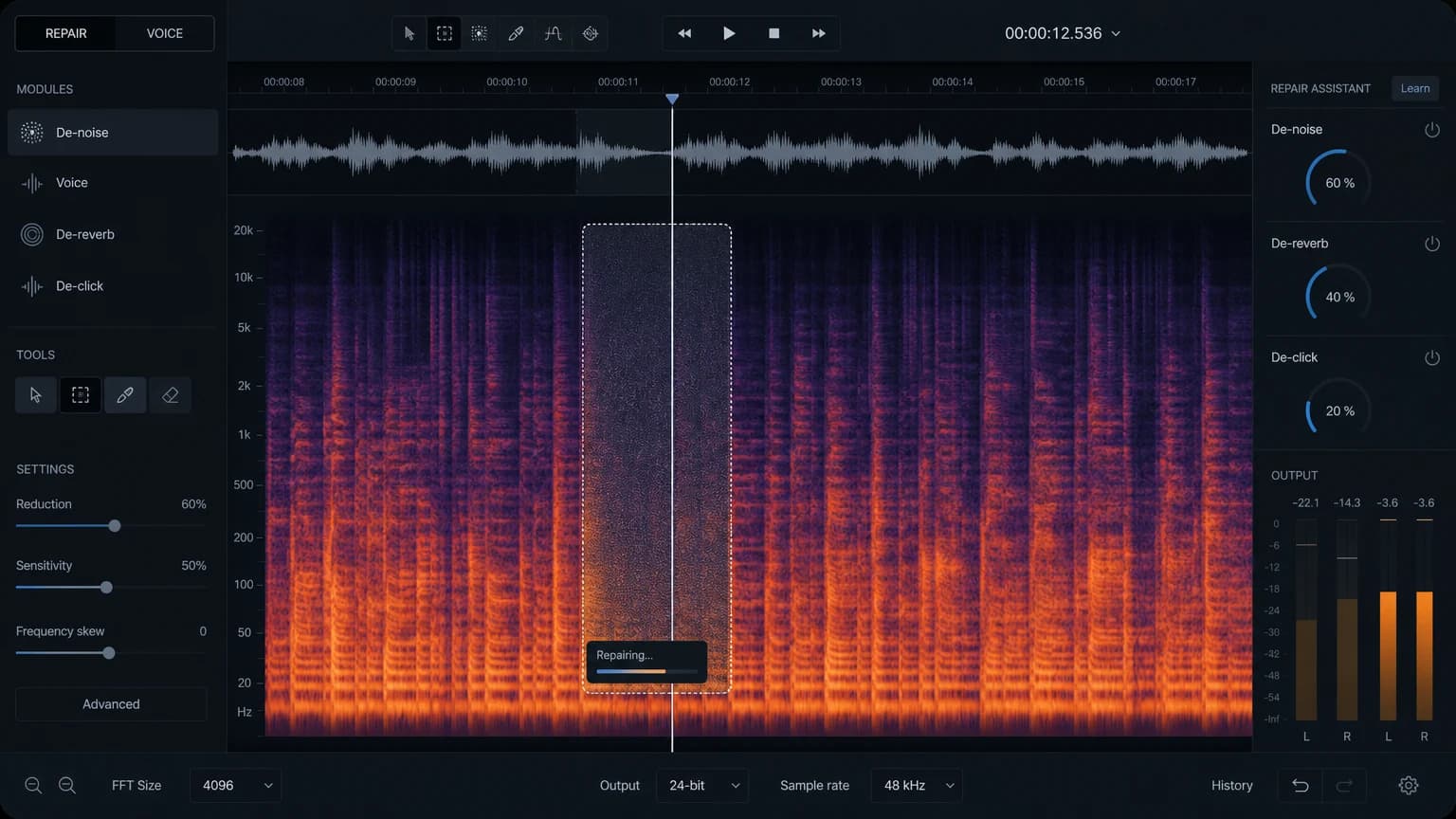Image resolution: width=1456 pixels, height=819 pixels.
Task: Toggle the De-reverb power button
Action: click(x=1432, y=244)
